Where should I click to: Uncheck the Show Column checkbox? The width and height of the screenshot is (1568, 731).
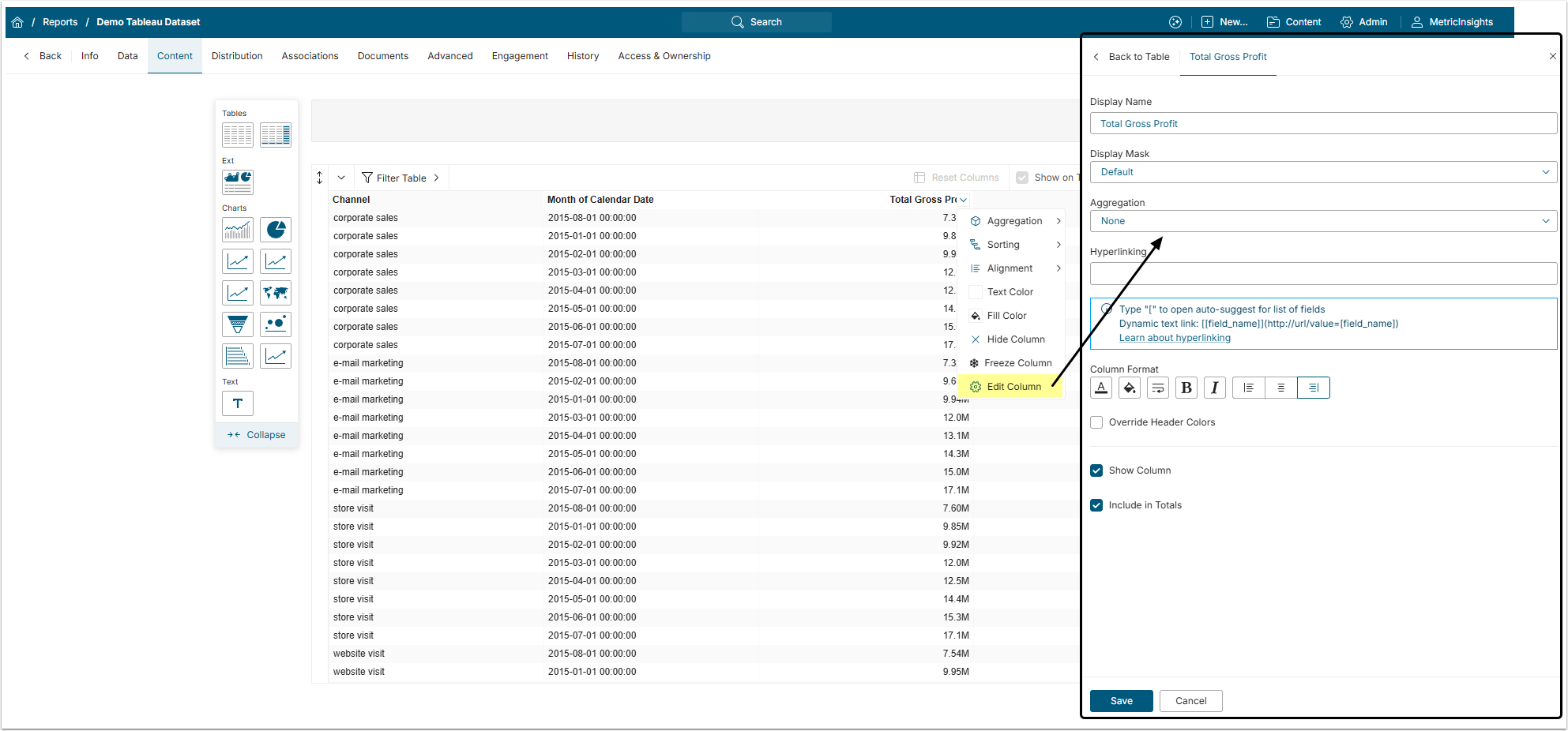click(x=1096, y=470)
